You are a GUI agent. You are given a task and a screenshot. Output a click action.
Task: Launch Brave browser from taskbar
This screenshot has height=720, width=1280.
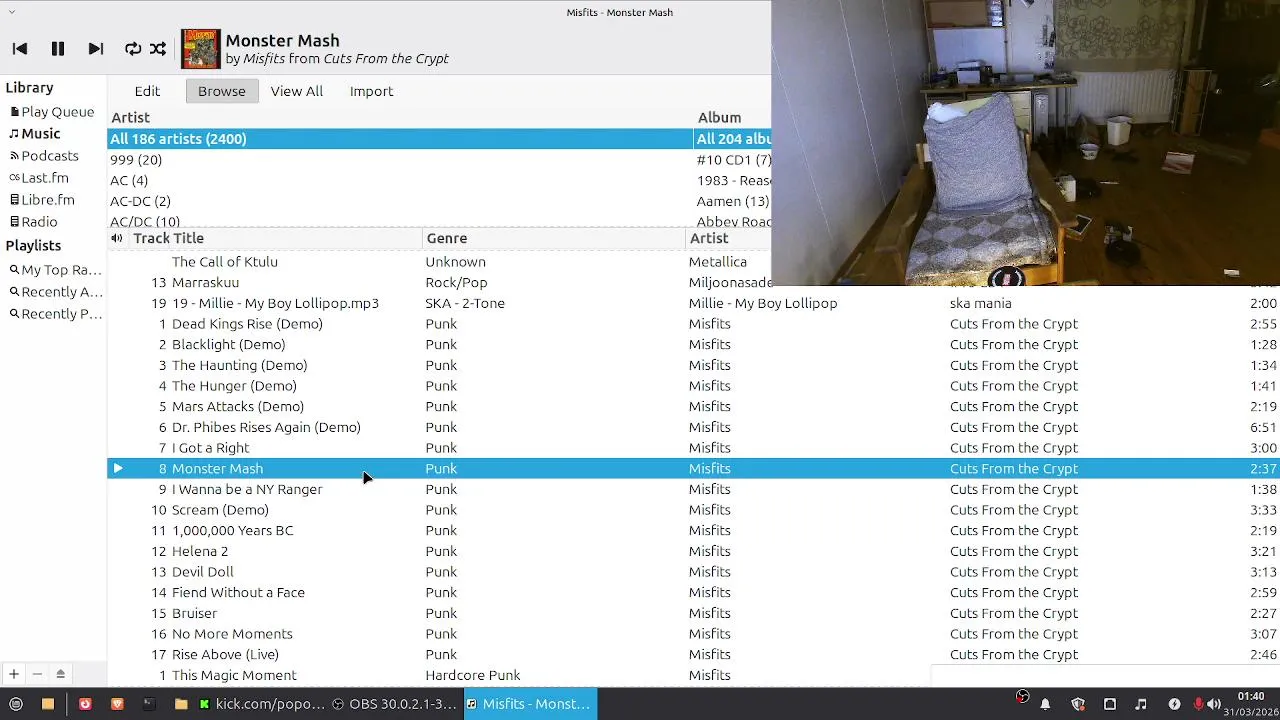pyautogui.click(x=117, y=704)
